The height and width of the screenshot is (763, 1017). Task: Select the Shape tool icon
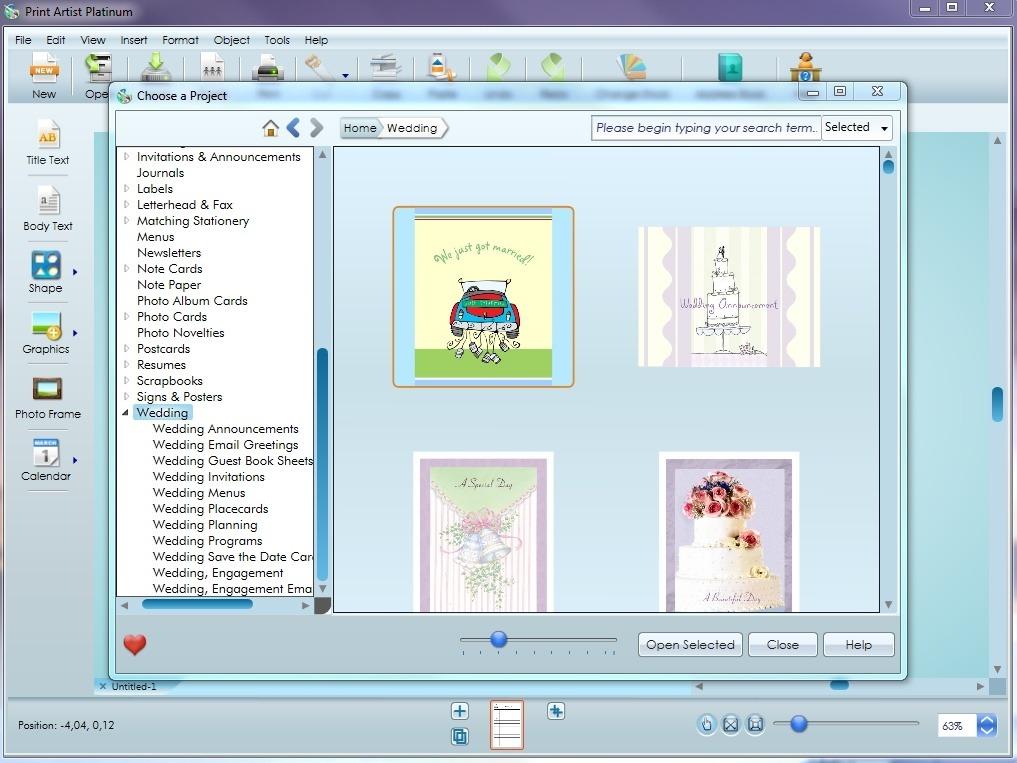tap(46, 265)
